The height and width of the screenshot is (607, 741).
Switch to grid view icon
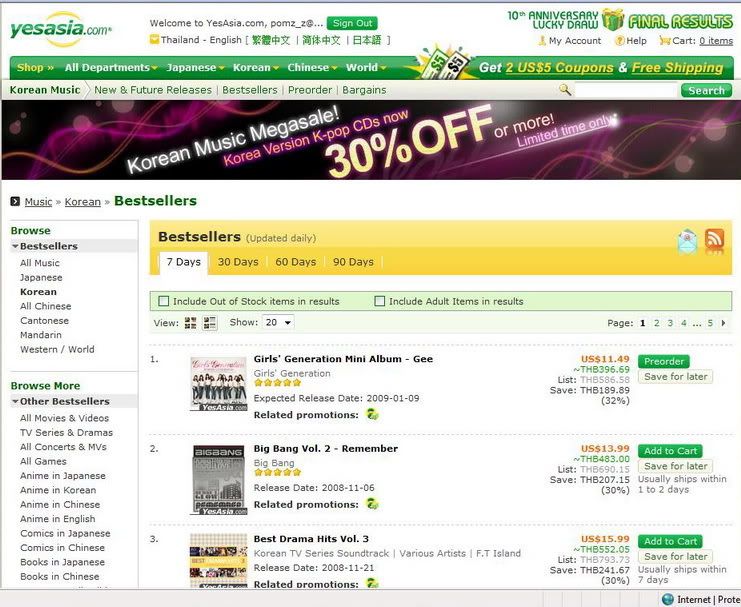[x=190, y=323]
